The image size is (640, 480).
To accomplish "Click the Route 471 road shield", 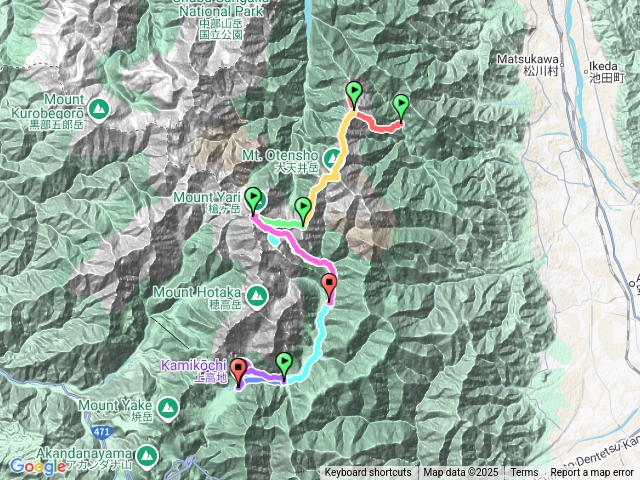I will (x=101, y=432).
